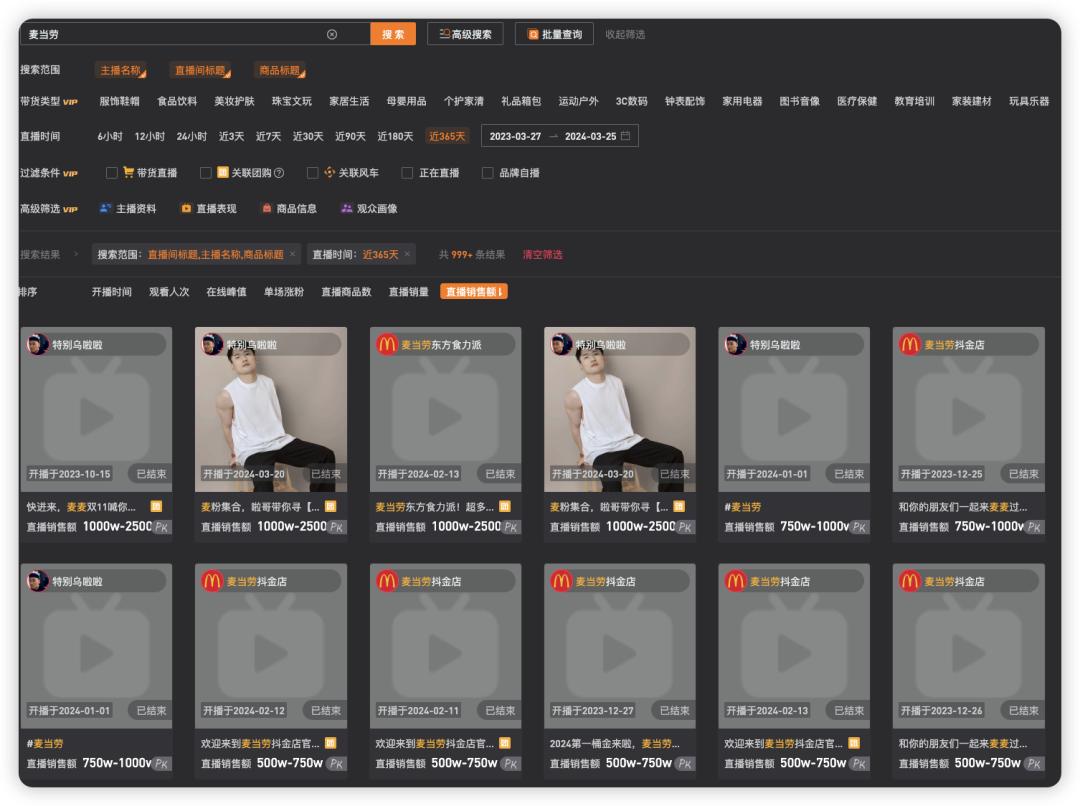Viewport: 1080px width, 806px height.
Task: Open the 商品信息 advanced filter icon
Action: pos(264,209)
